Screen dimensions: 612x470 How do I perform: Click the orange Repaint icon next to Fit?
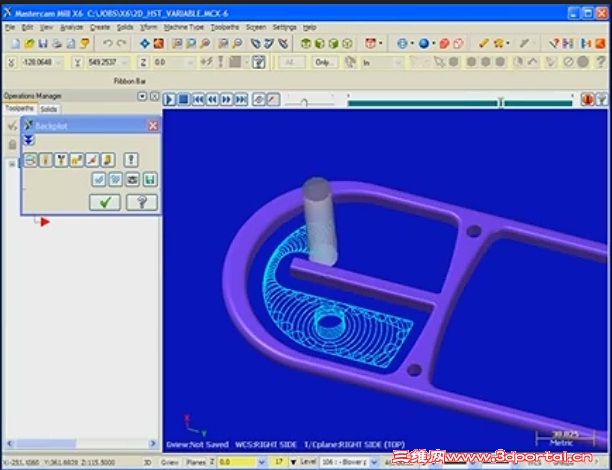click(159, 43)
